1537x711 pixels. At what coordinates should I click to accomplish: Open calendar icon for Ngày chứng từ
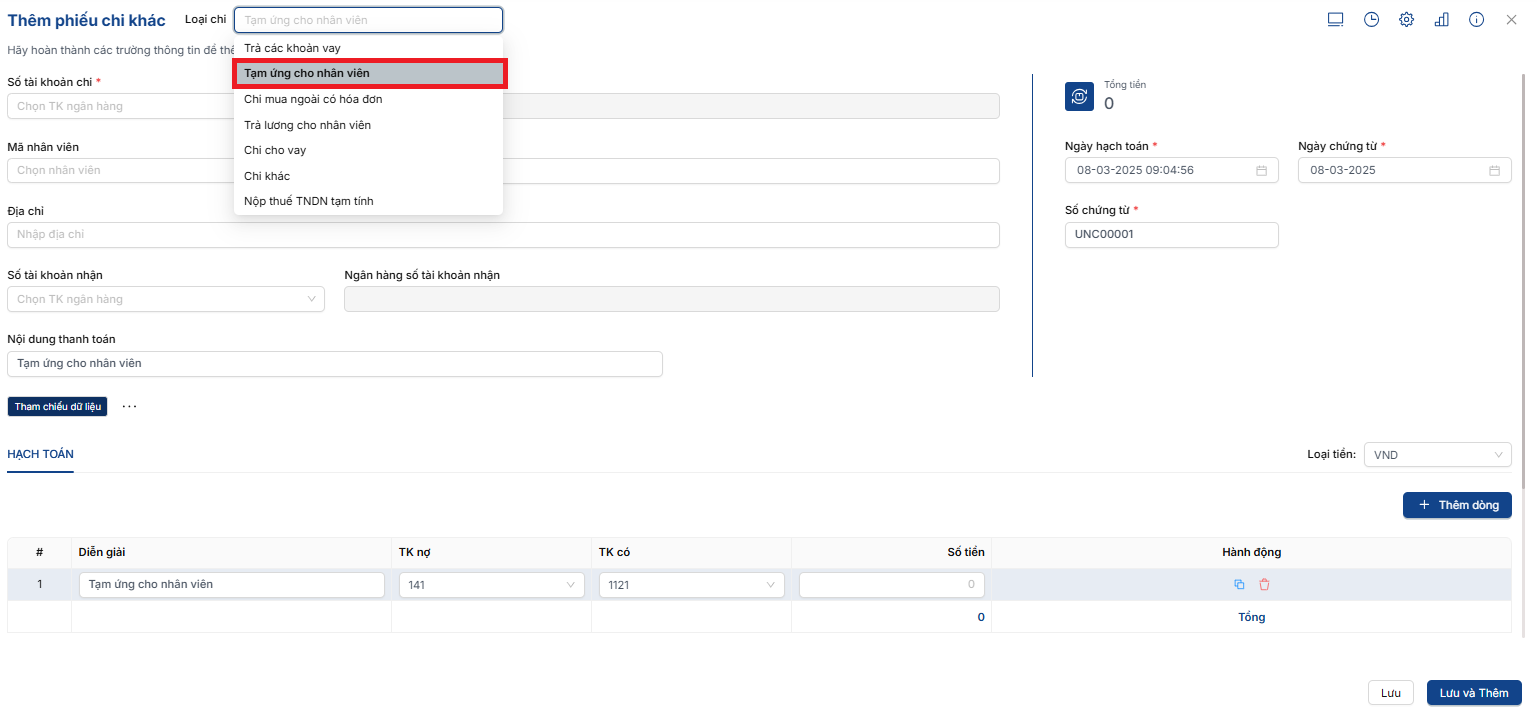(1494, 171)
